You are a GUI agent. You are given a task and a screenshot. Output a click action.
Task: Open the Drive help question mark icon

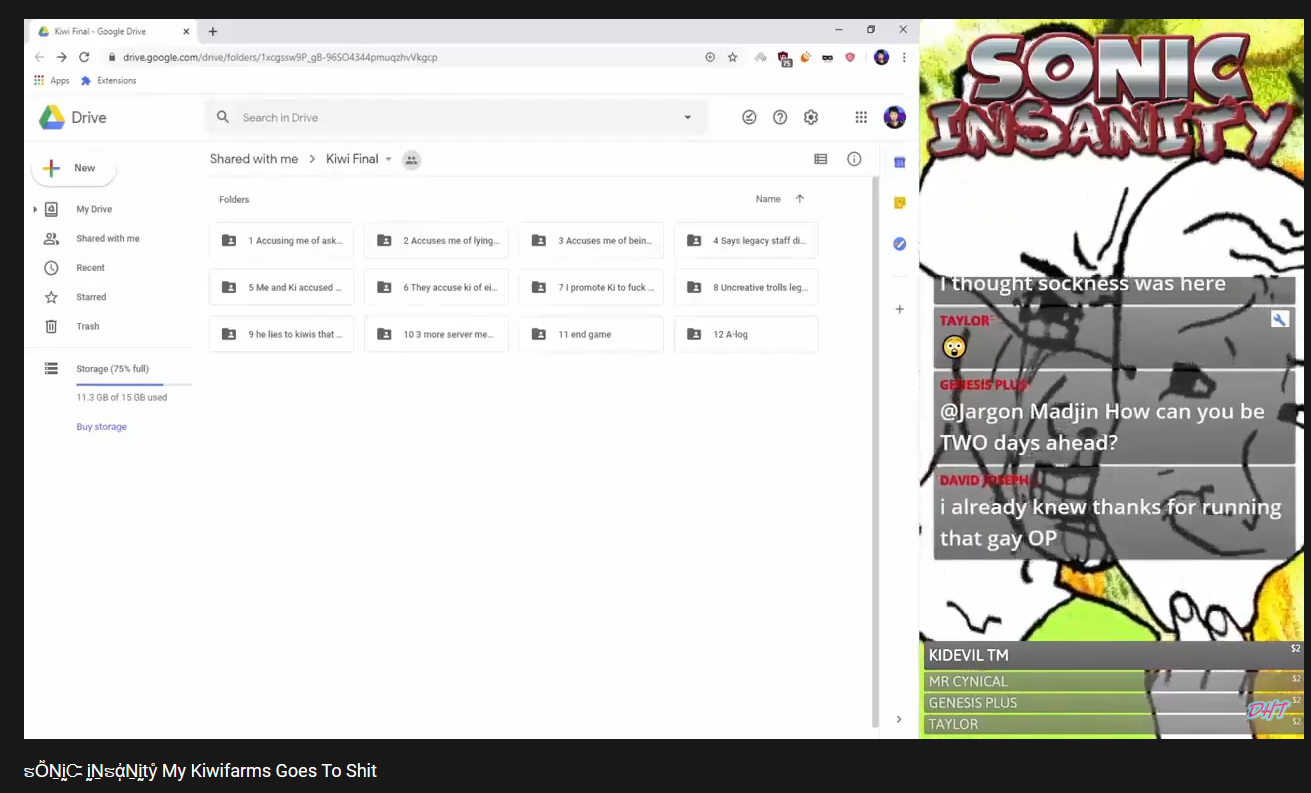click(780, 117)
